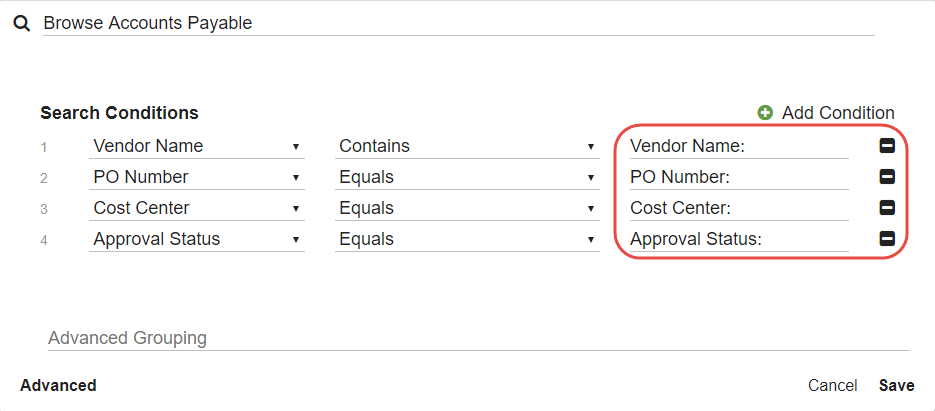The height and width of the screenshot is (411, 935).
Task: Open the PO Number field dropdown
Action: click(197, 177)
